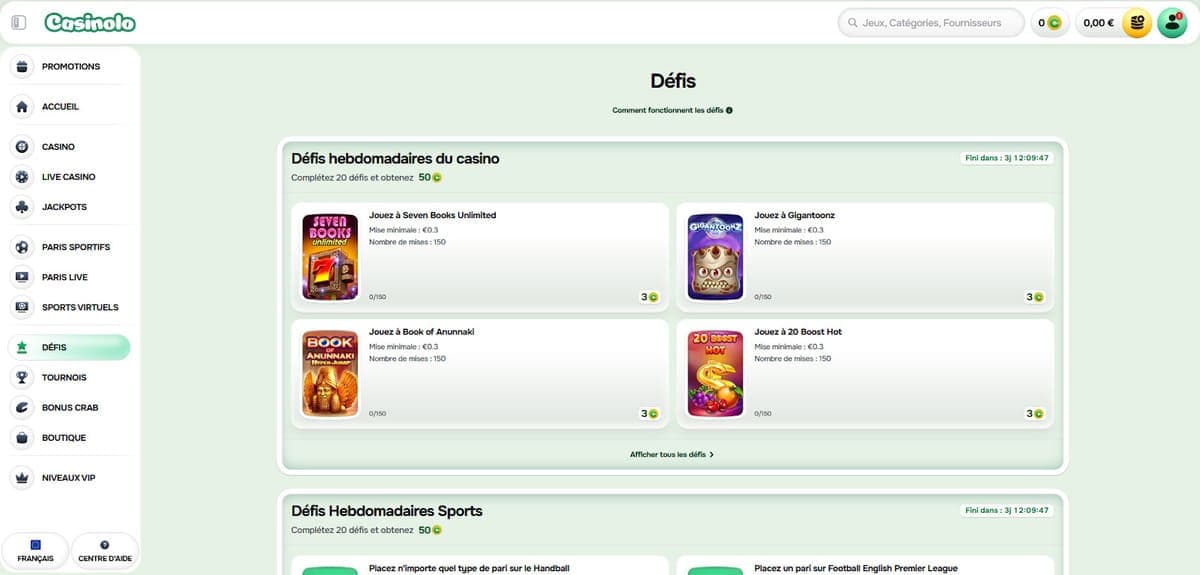This screenshot has height=575, width=1200.
Task: Open the Centre d'aide button
Action: 105,551
